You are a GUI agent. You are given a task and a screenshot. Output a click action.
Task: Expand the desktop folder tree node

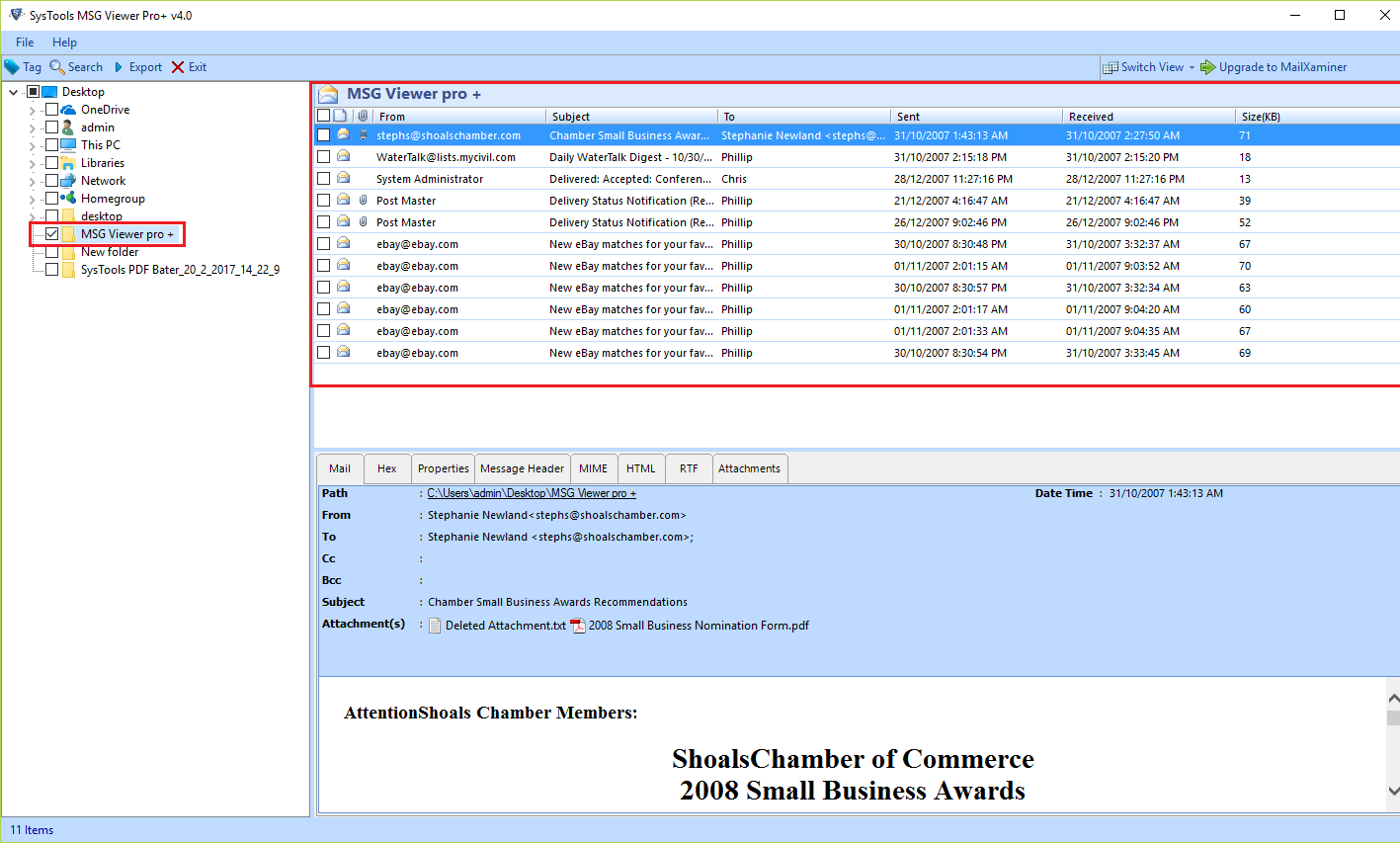pyautogui.click(x=33, y=216)
